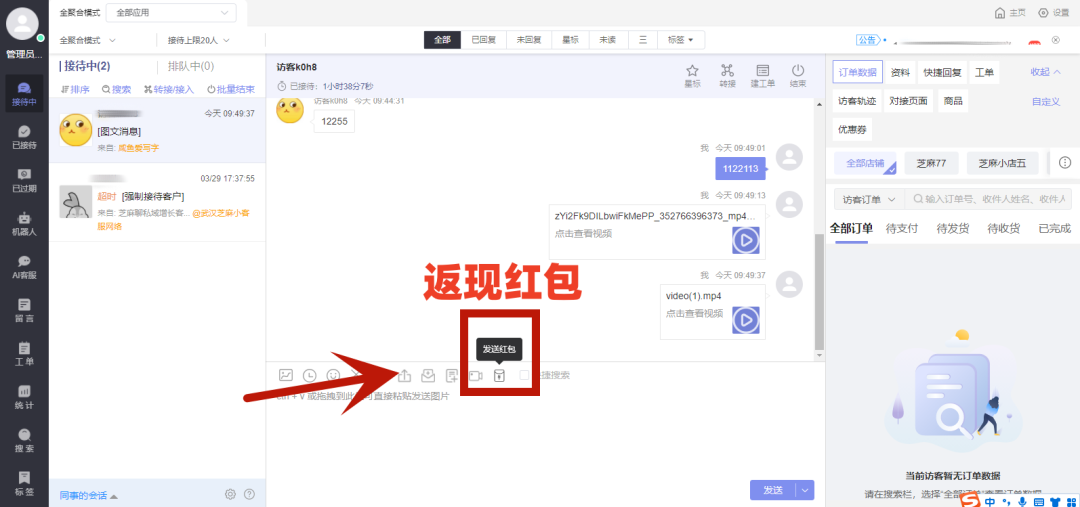Click the 自定义 customize link
The width and height of the screenshot is (1080, 507).
point(1046,101)
